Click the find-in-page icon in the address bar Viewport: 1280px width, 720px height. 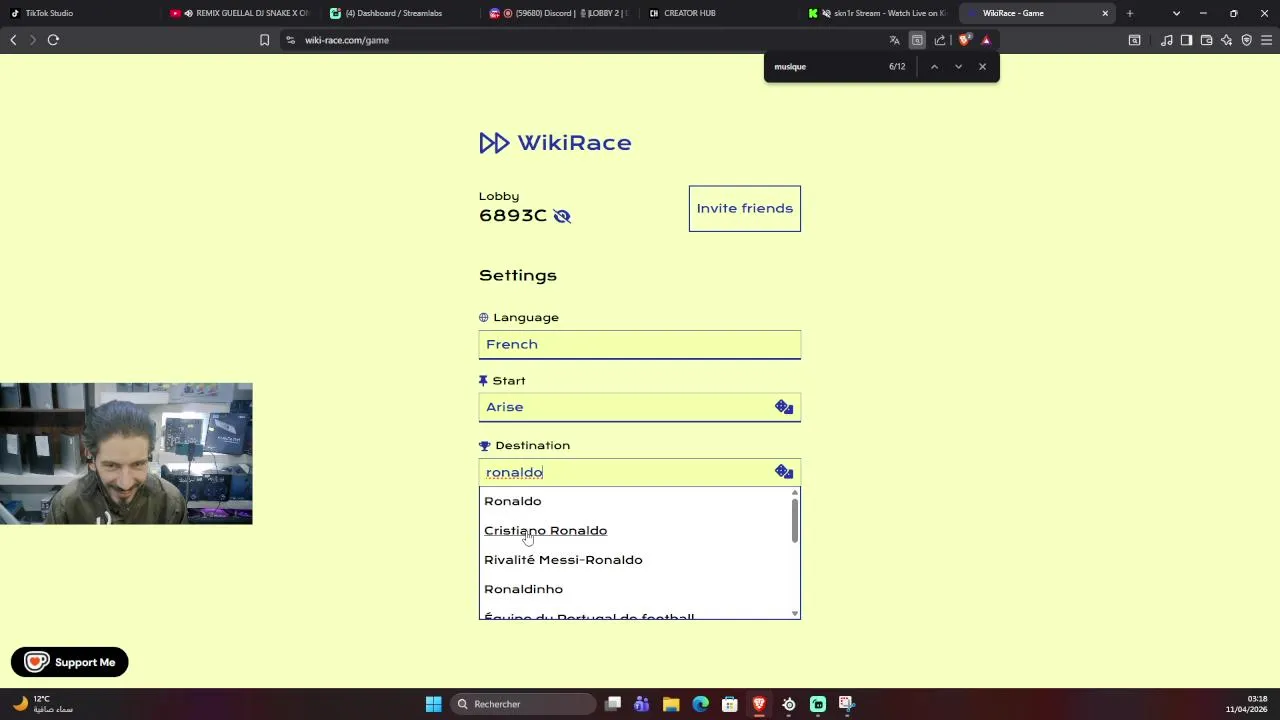(917, 40)
